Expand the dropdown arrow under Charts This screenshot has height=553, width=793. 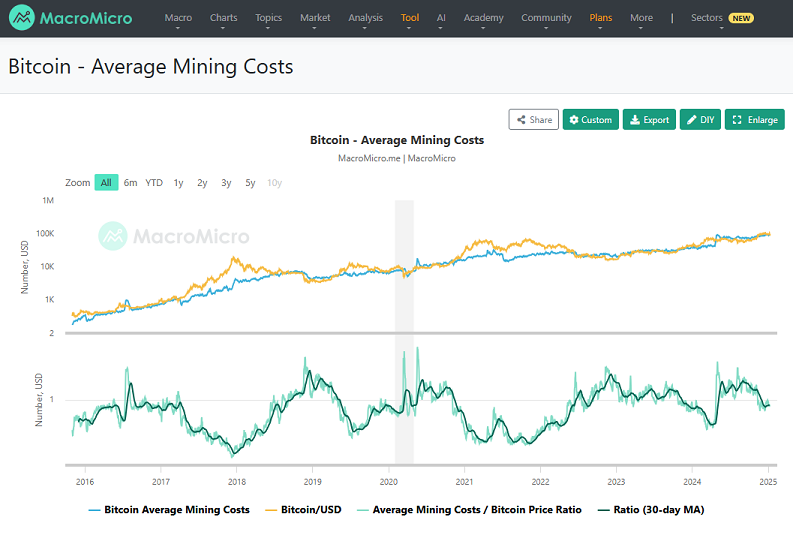223,28
